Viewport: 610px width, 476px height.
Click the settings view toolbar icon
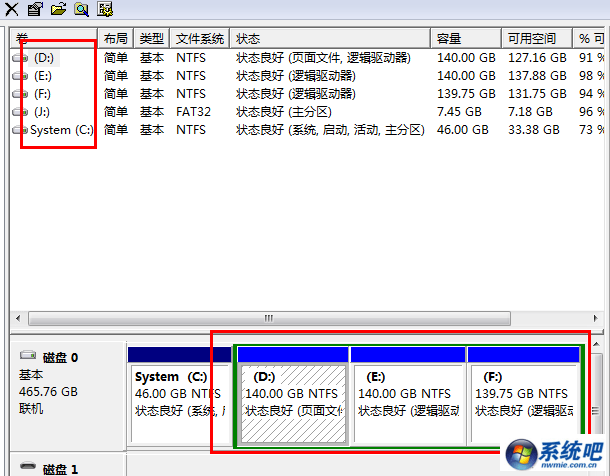[x=105, y=9]
